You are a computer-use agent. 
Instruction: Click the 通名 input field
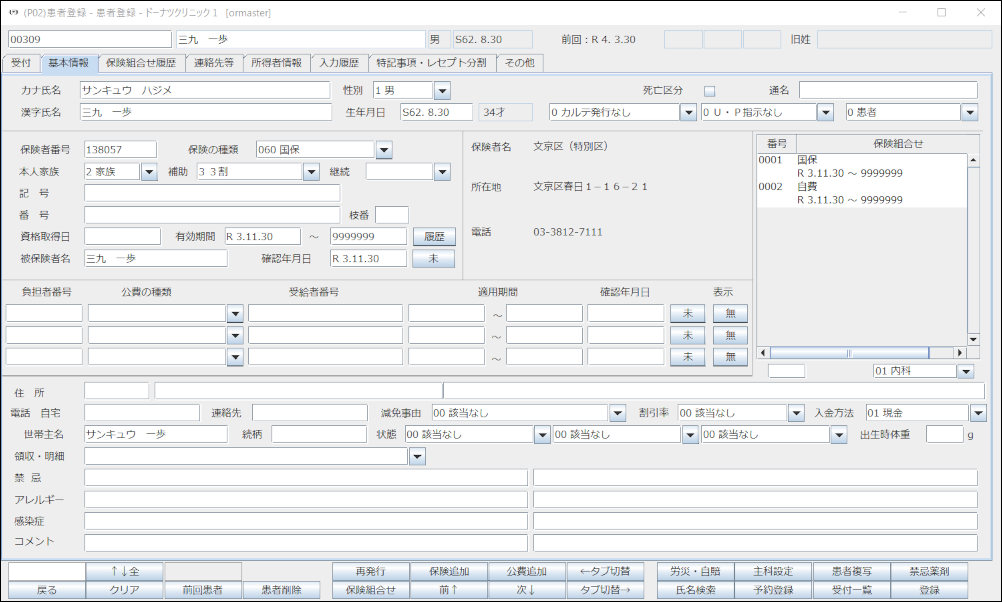pos(888,91)
